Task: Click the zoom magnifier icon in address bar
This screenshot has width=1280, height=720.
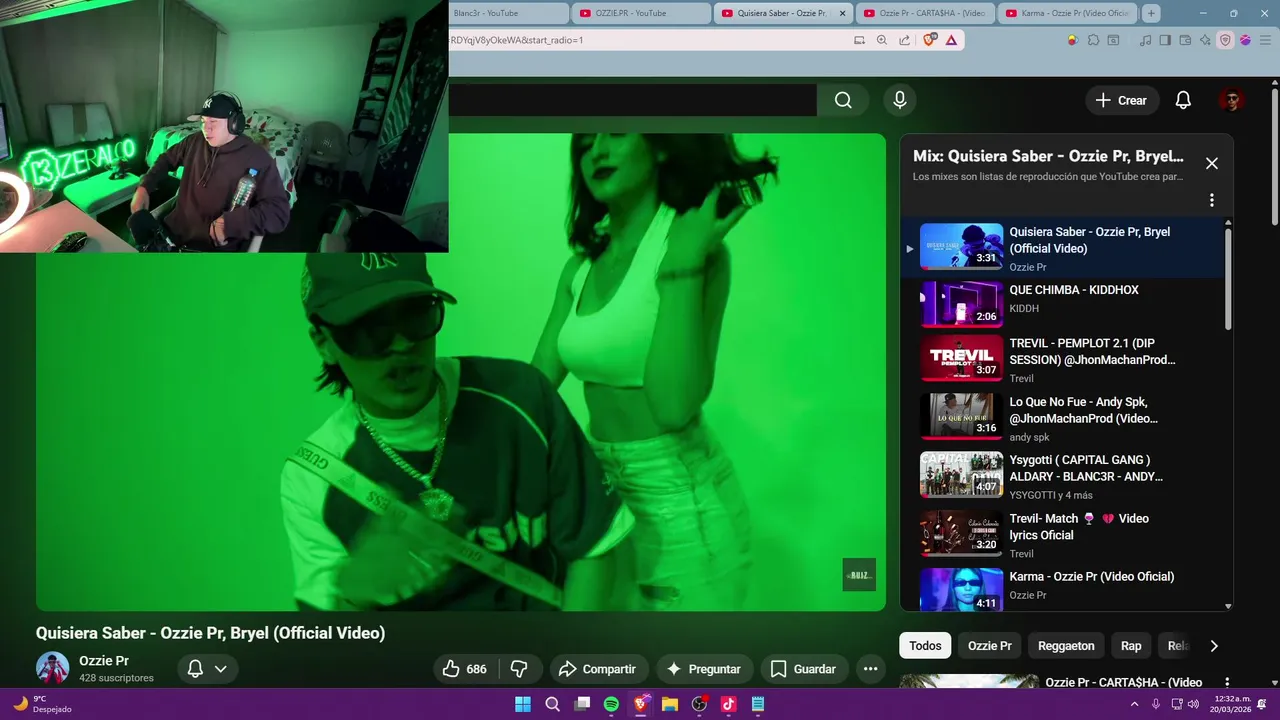Action: coord(882,40)
